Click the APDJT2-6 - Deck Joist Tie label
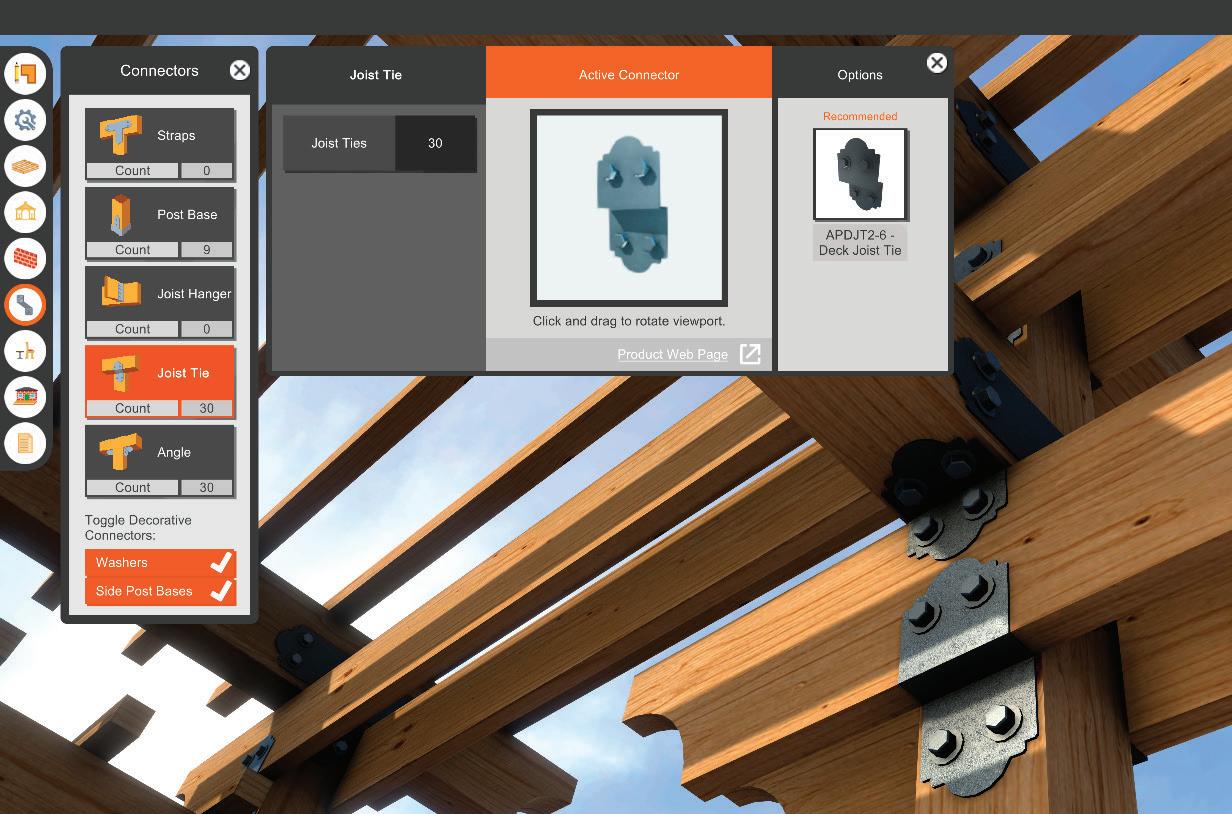The width and height of the screenshot is (1232, 814). [x=860, y=243]
